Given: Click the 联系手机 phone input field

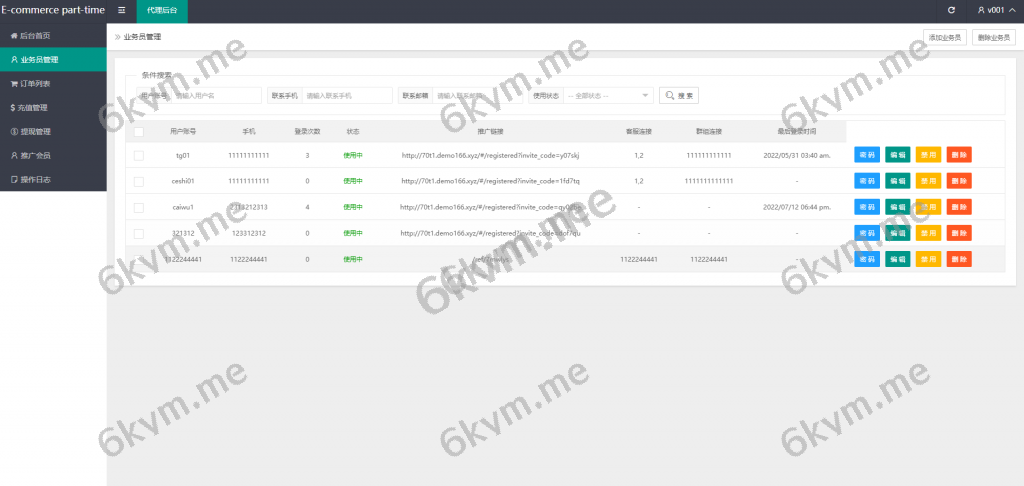Looking at the screenshot, I should (x=346, y=96).
